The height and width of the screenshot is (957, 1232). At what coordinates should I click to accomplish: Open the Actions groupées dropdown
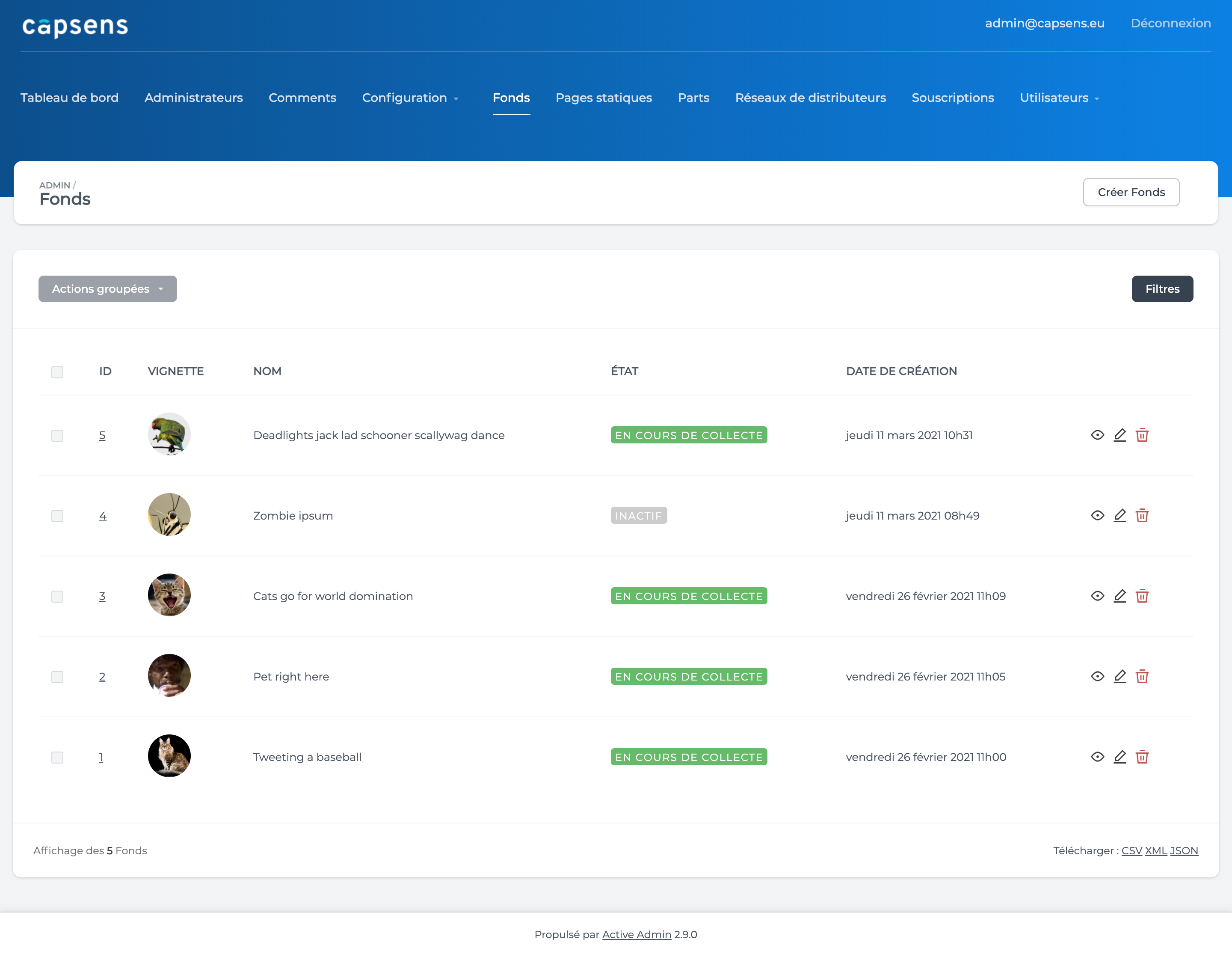point(107,288)
